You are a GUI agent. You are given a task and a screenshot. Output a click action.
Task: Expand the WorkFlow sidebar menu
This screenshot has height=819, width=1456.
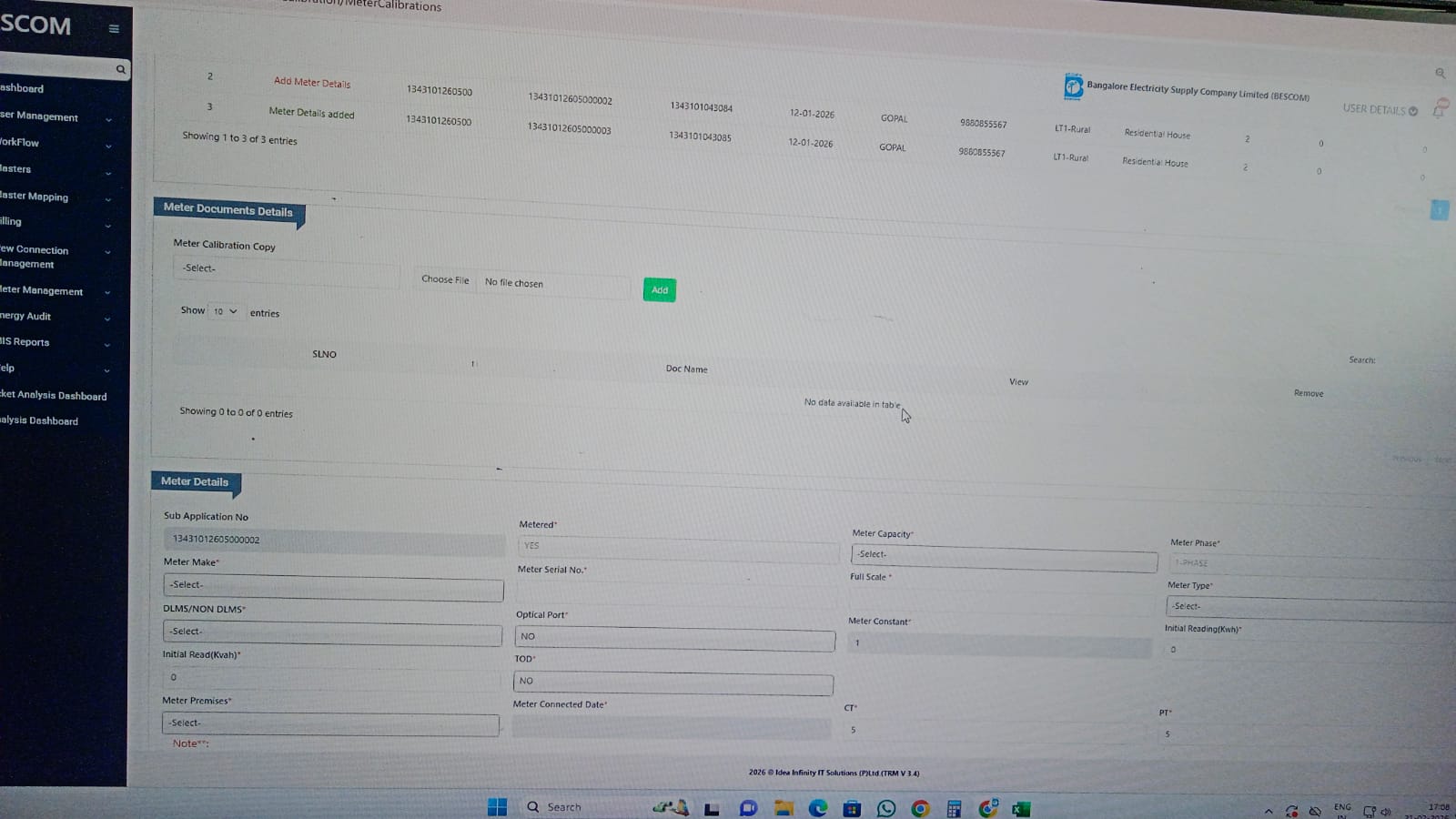point(108,146)
